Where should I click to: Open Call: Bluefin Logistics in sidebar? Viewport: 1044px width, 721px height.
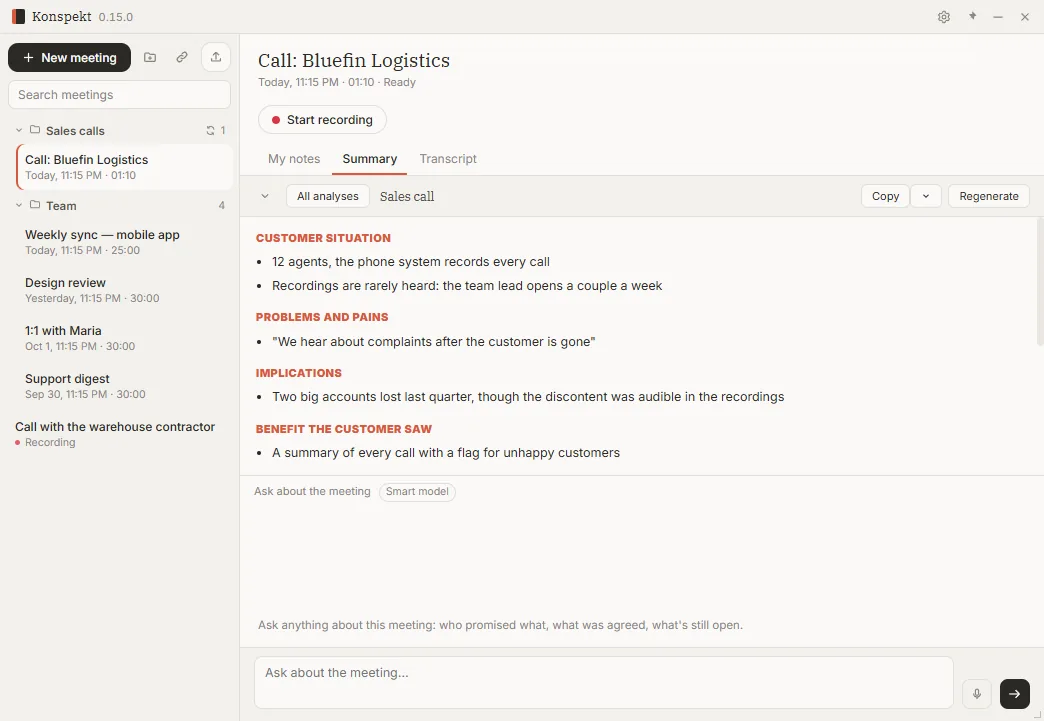pos(125,167)
